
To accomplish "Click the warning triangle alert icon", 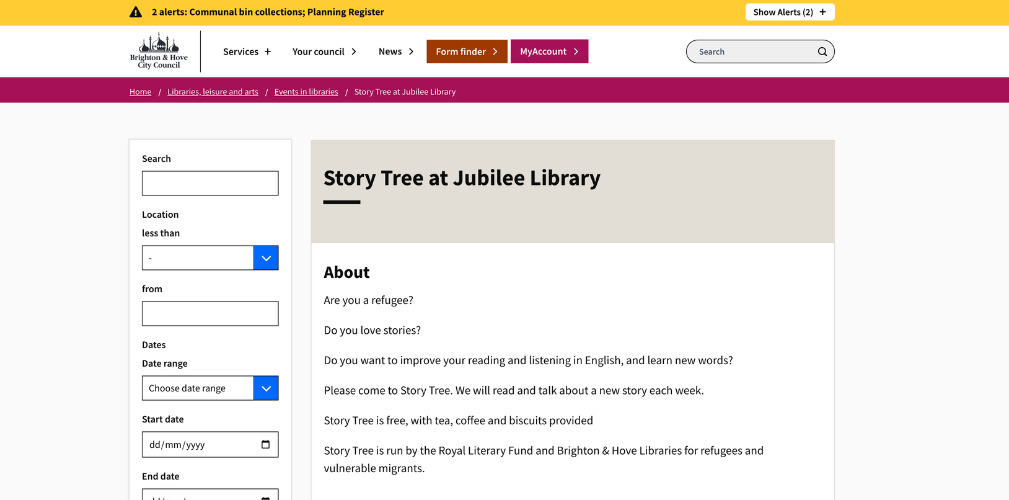I will click(x=136, y=12).
